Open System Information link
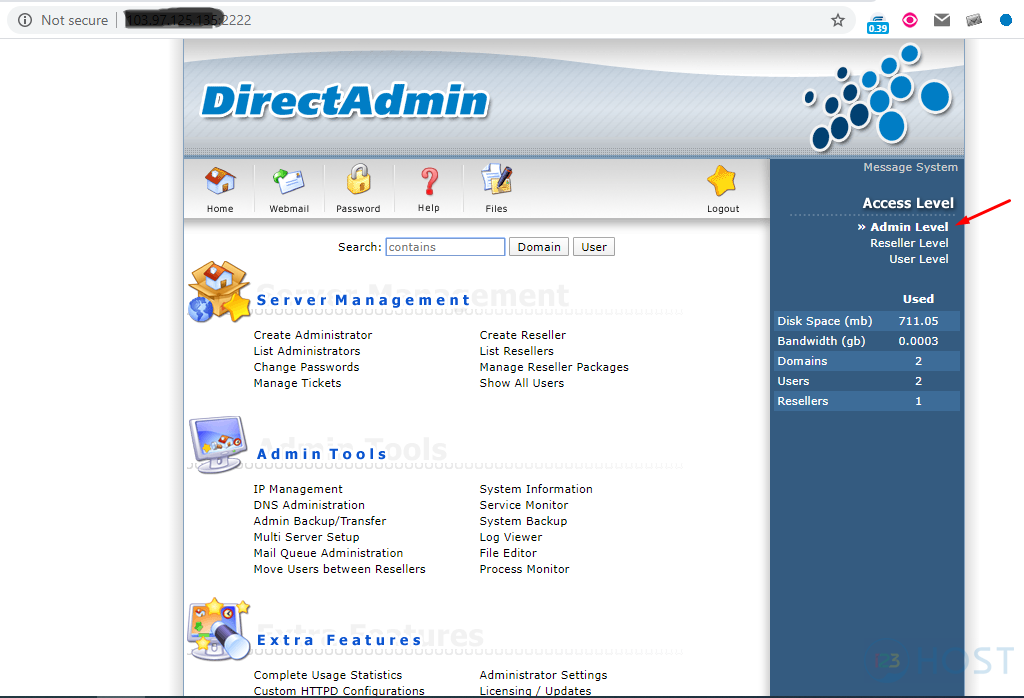 pos(536,489)
